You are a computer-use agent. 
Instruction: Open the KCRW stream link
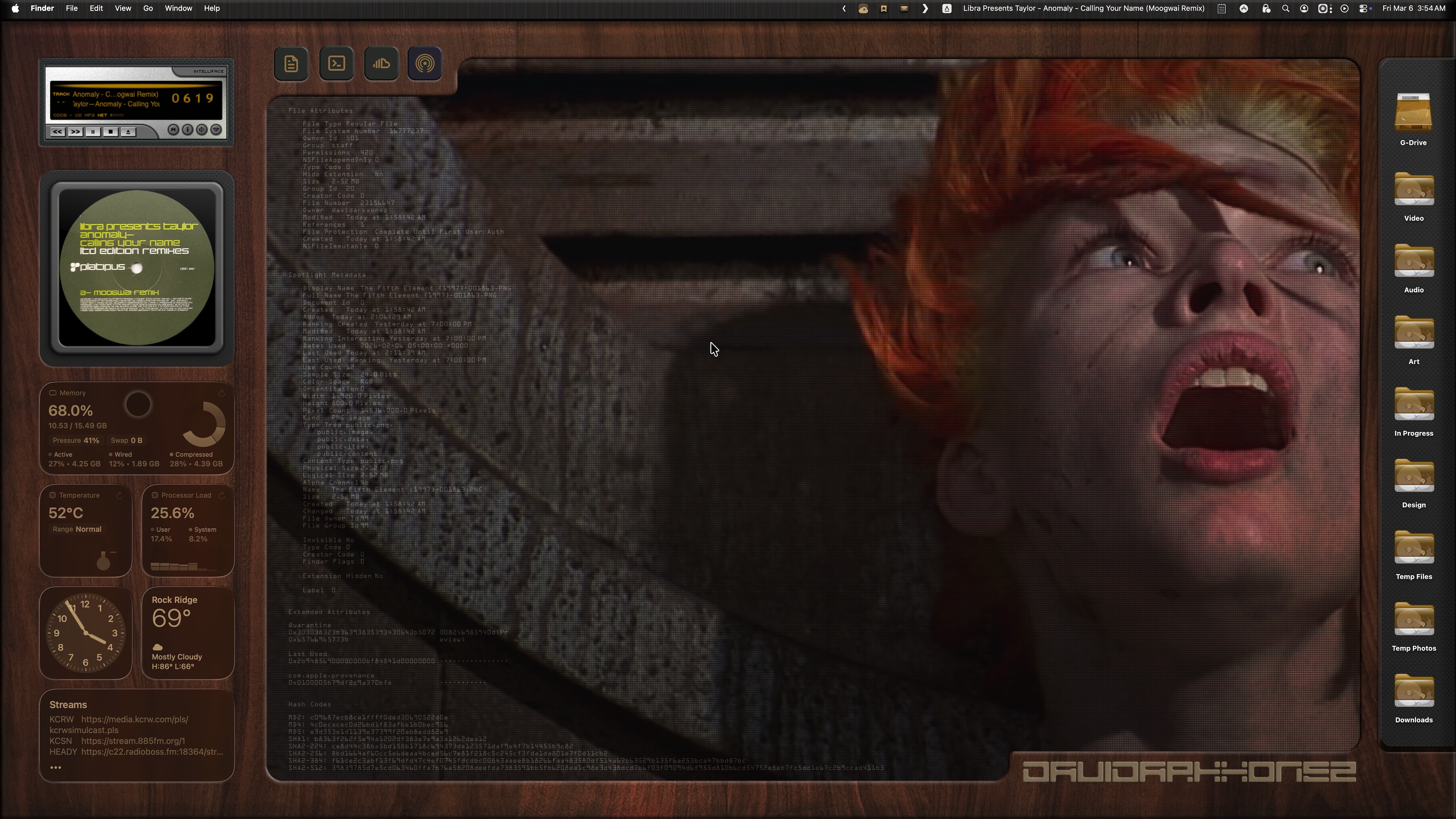pos(119,725)
